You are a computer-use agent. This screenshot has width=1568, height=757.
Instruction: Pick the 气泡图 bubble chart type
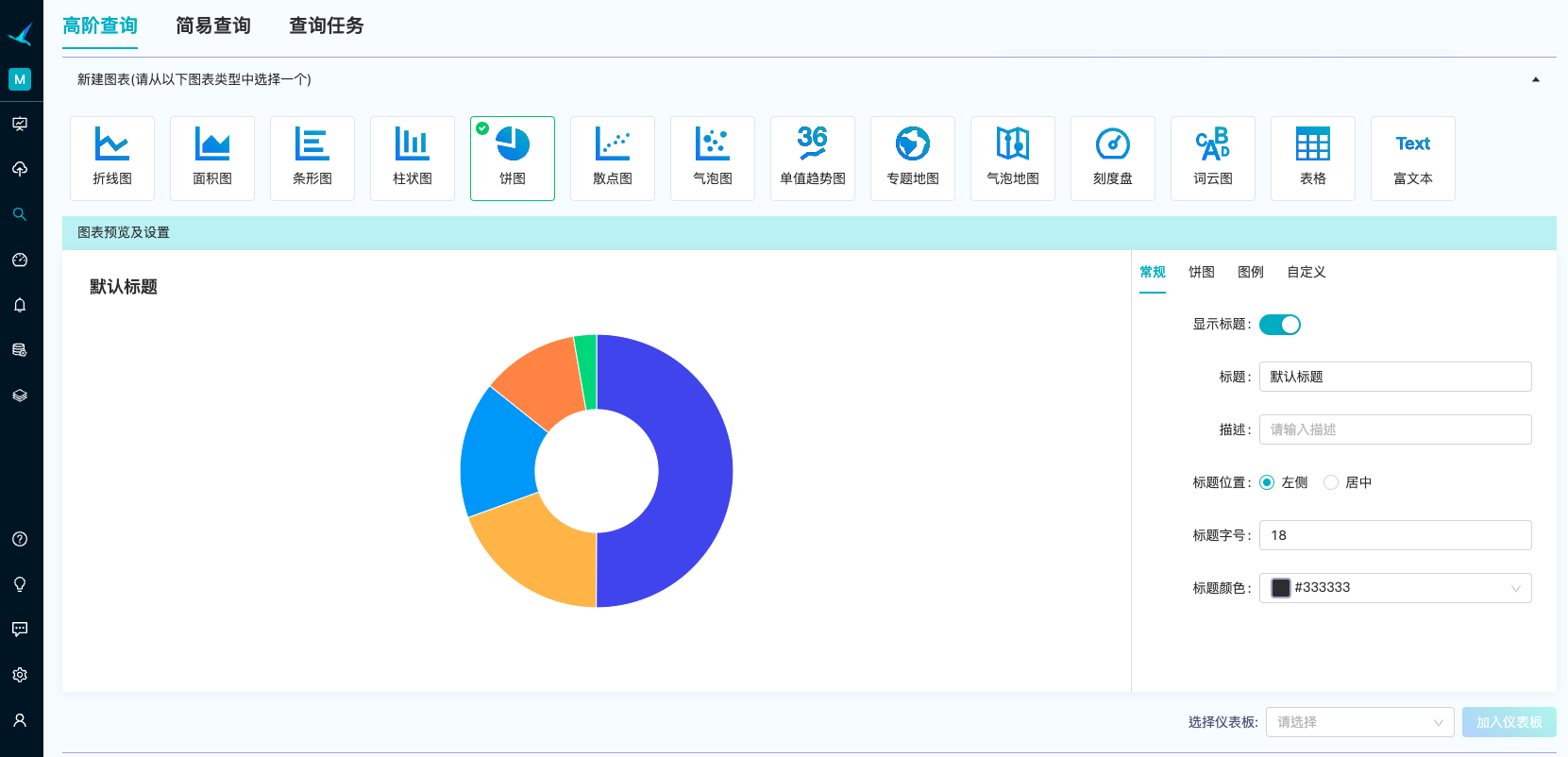(x=713, y=159)
